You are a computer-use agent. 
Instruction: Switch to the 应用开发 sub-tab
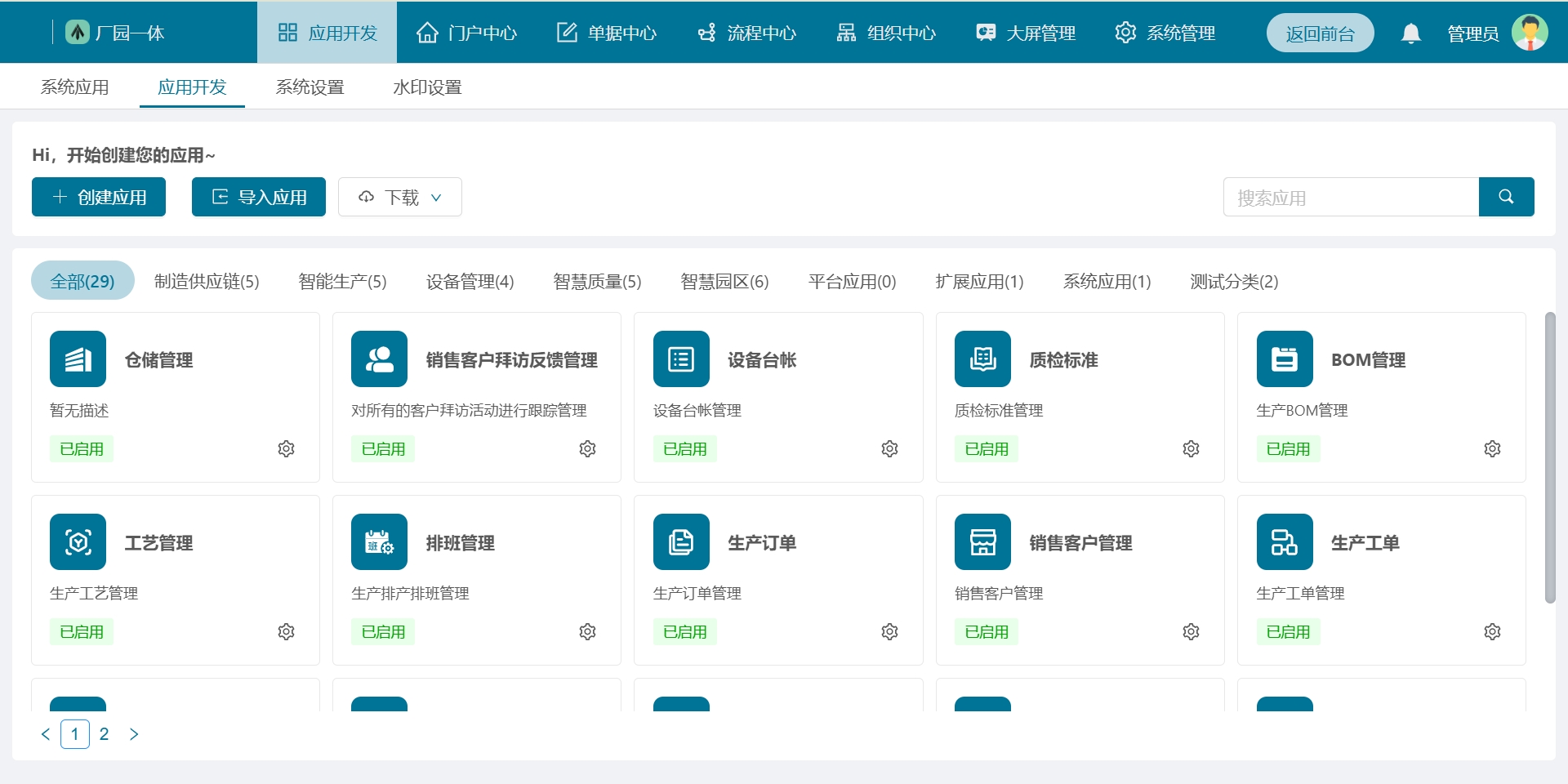pos(192,87)
